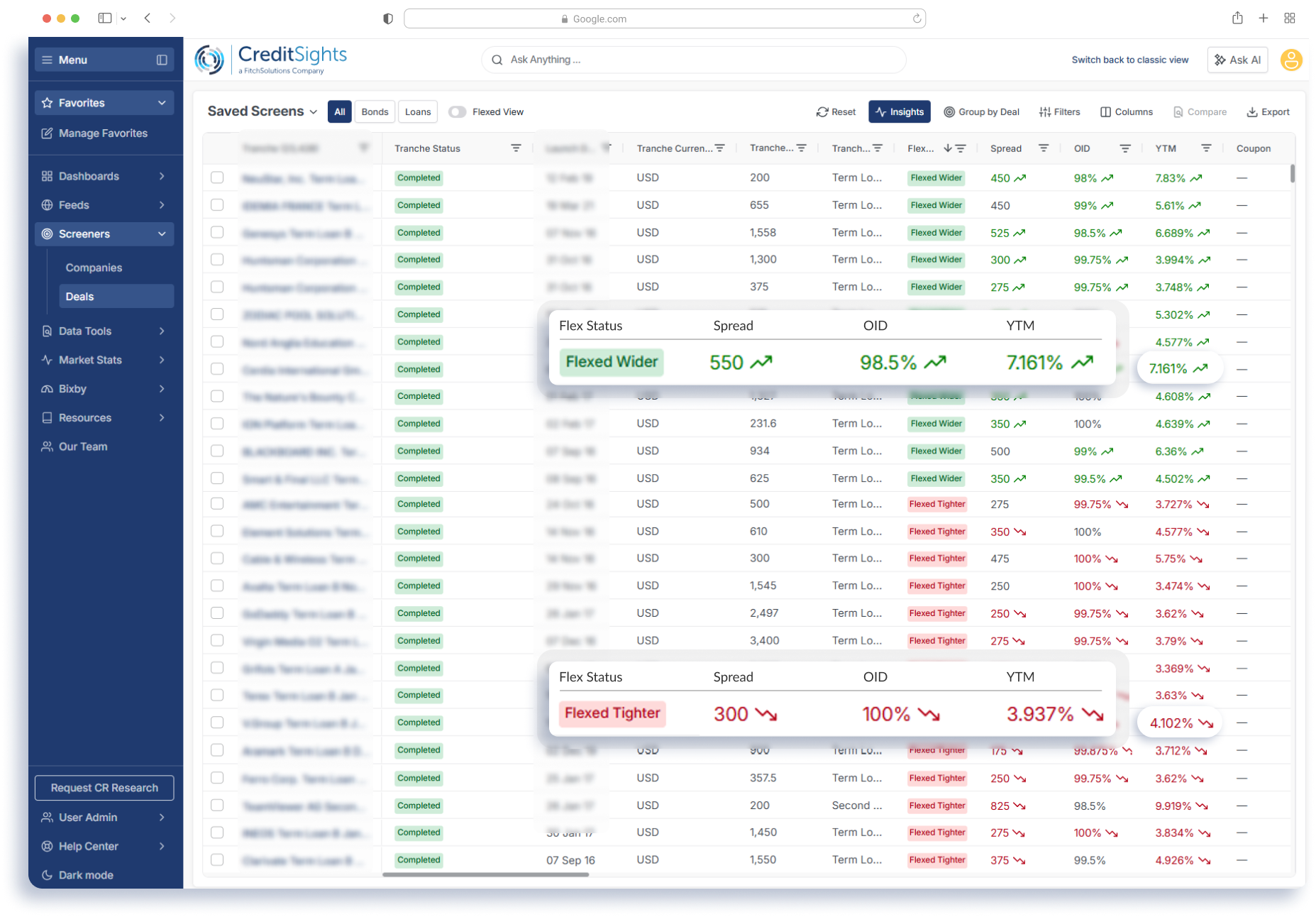Click the Ask Anything search field
This screenshot has width=1316, height=917.
point(693,60)
